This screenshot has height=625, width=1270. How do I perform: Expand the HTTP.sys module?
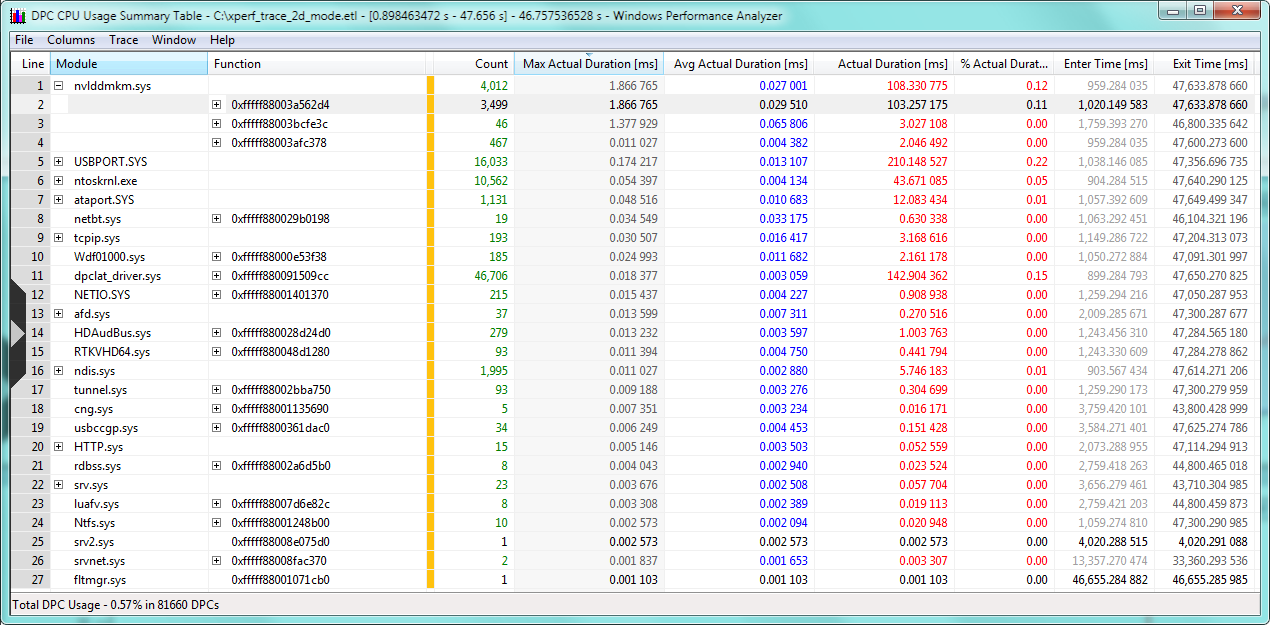click(x=58, y=447)
